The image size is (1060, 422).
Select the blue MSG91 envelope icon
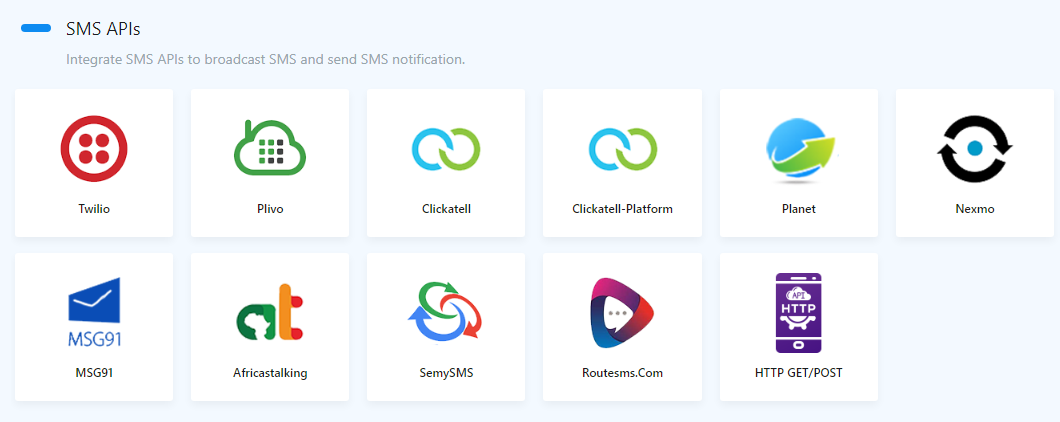pyautogui.click(x=94, y=312)
